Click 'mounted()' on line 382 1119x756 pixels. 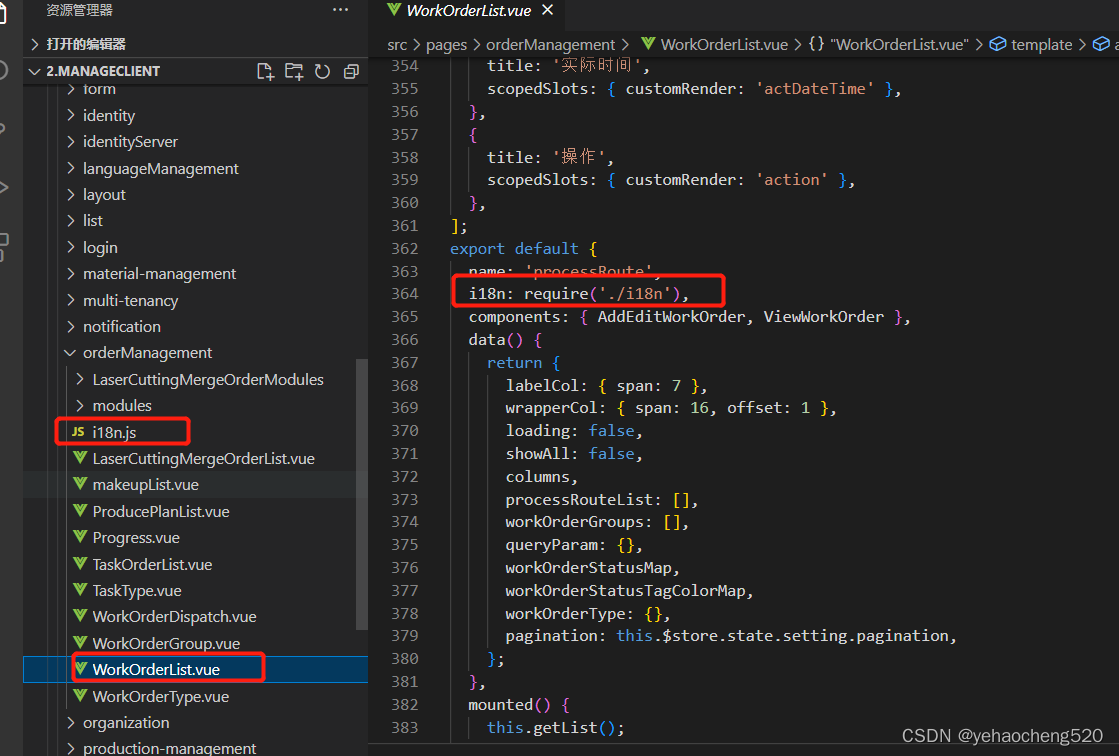click(510, 705)
